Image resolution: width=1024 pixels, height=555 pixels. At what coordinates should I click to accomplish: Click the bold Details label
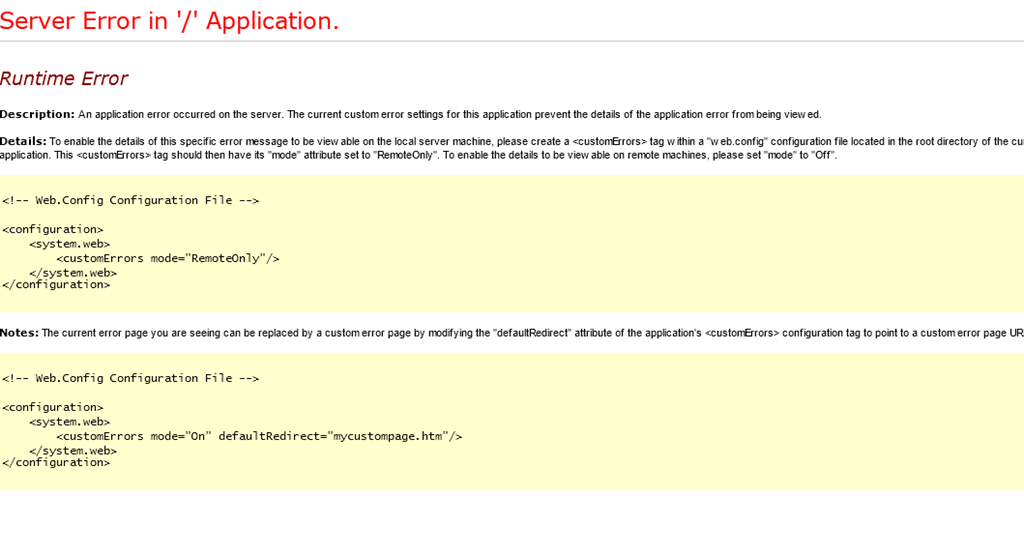(x=23, y=141)
